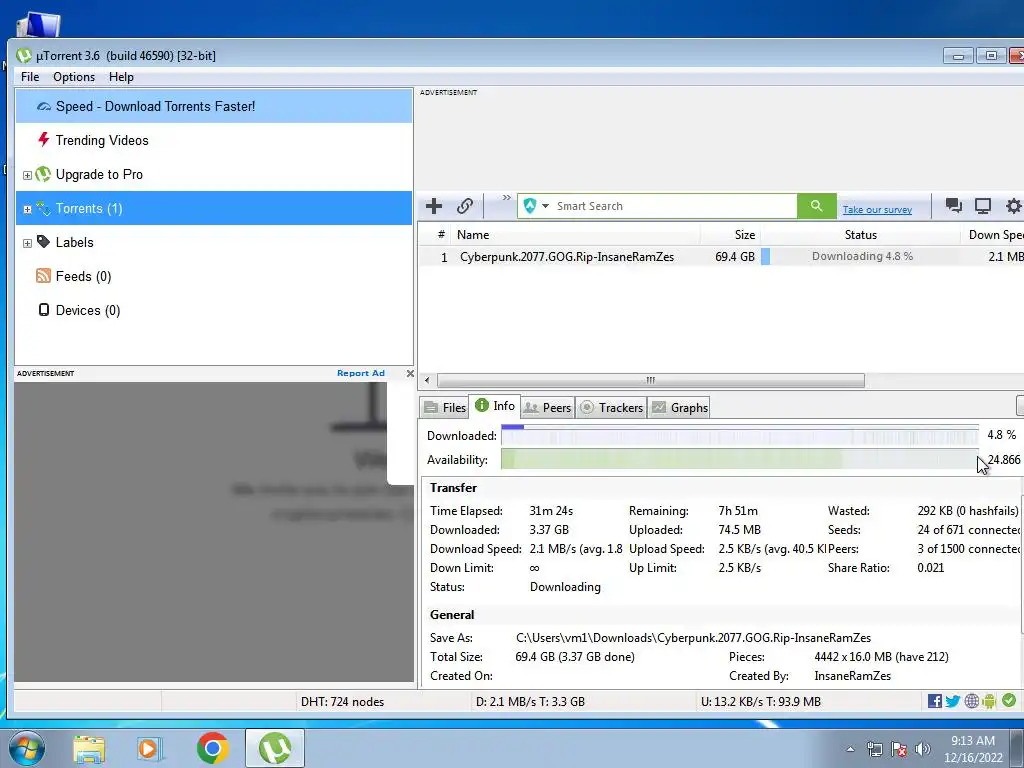The height and width of the screenshot is (768, 1024).
Task: Click the Add Torrent from URL link icon
Action: coord(464,206)
